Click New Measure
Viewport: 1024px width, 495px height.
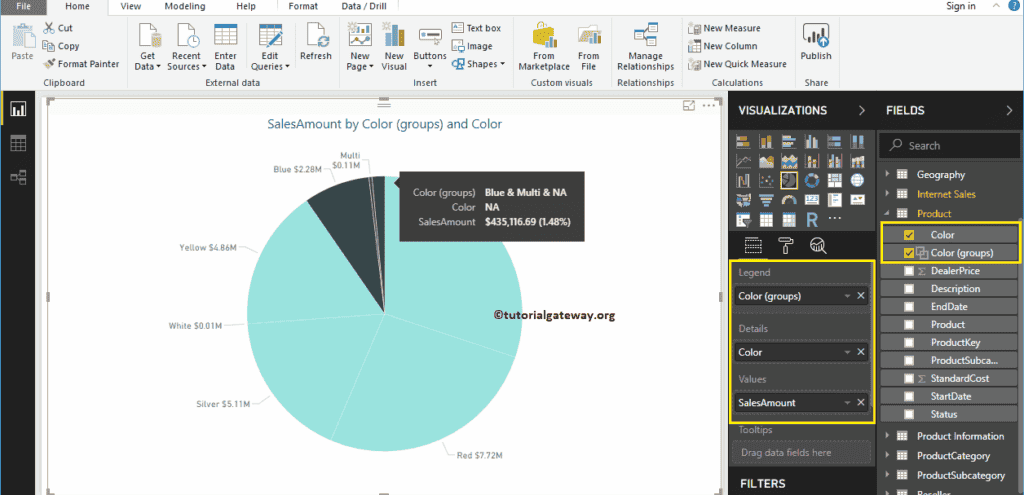[x=724, y=28]
